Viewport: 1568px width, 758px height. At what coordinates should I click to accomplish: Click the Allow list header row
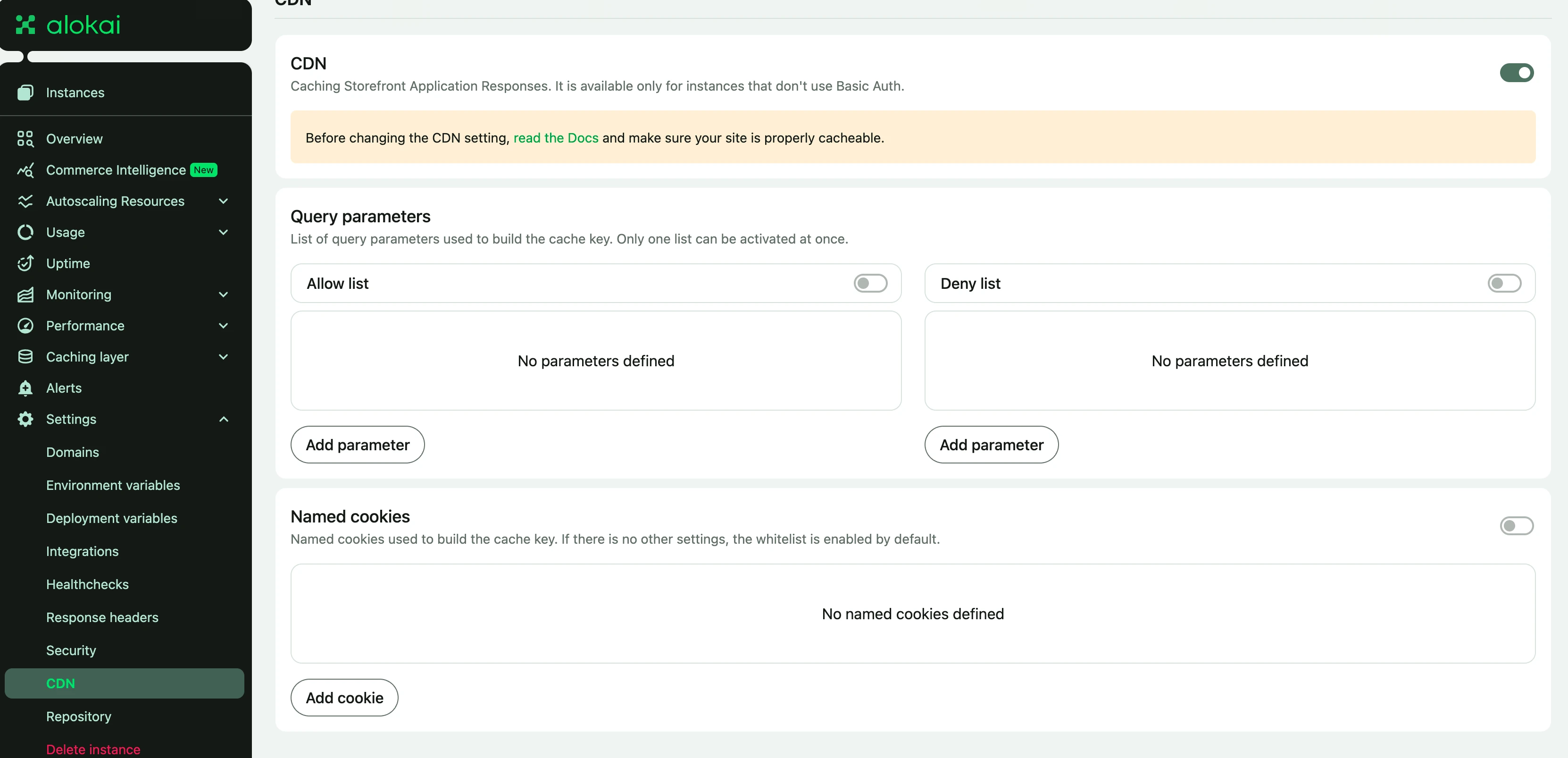click(x=596, y=283)
